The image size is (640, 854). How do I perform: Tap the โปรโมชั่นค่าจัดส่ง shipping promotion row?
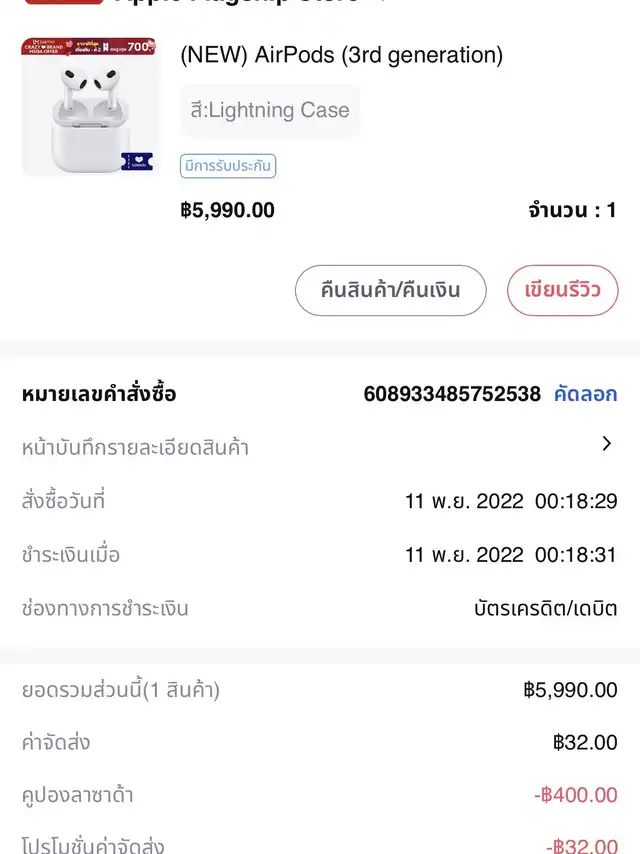pyautogui.click(x=93, y=846)
